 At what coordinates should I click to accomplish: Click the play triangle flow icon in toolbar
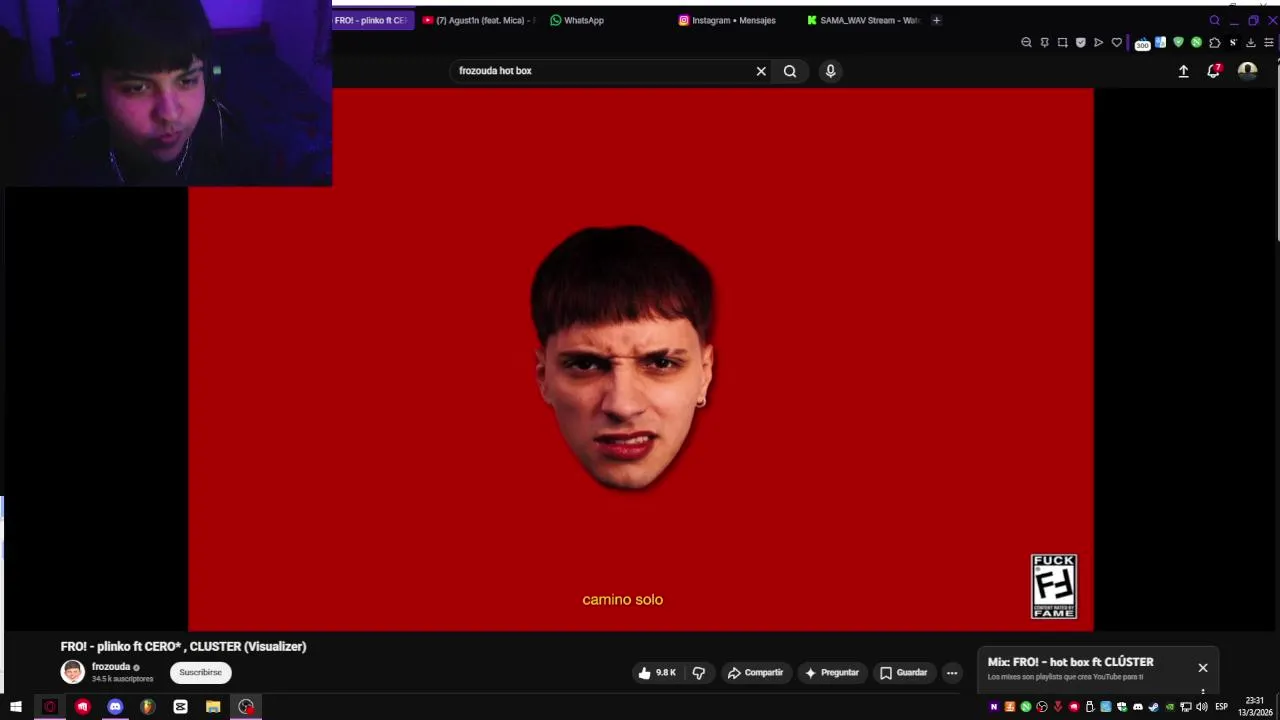click(x=1099, y=43)
